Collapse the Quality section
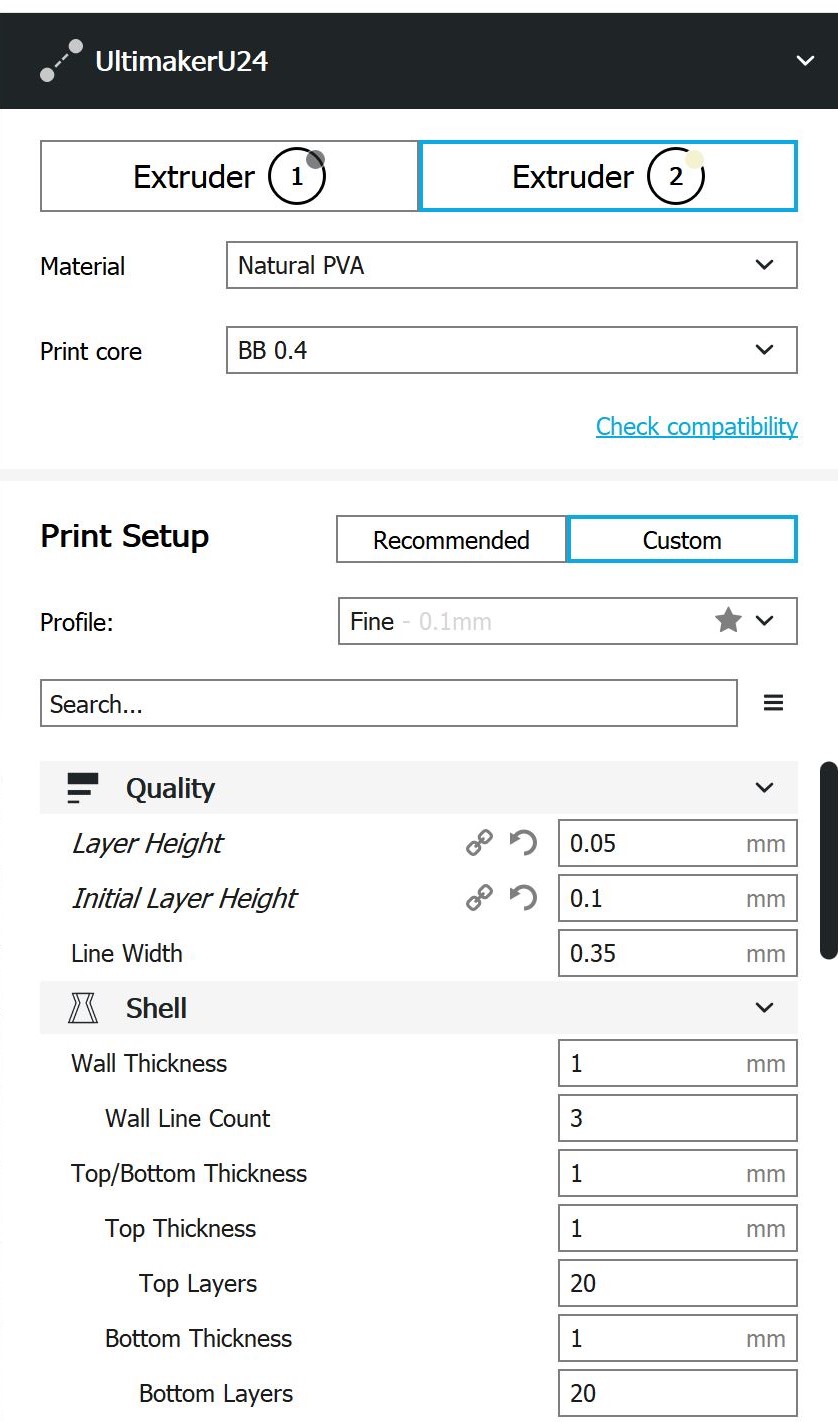The width and height of the screenshot is (838, 1422). coord(764,788)
